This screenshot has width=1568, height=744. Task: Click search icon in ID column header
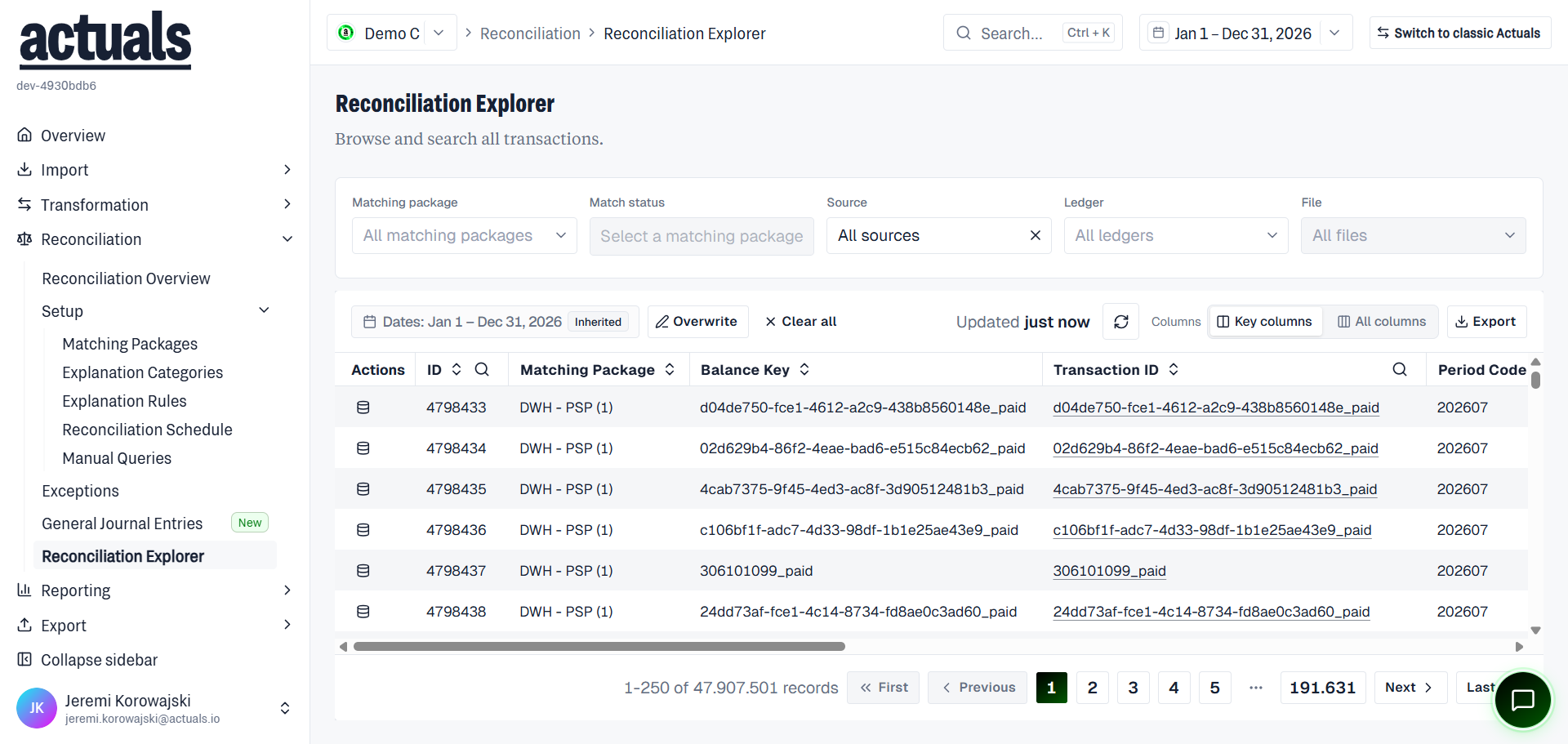click(x=482, y=369)
